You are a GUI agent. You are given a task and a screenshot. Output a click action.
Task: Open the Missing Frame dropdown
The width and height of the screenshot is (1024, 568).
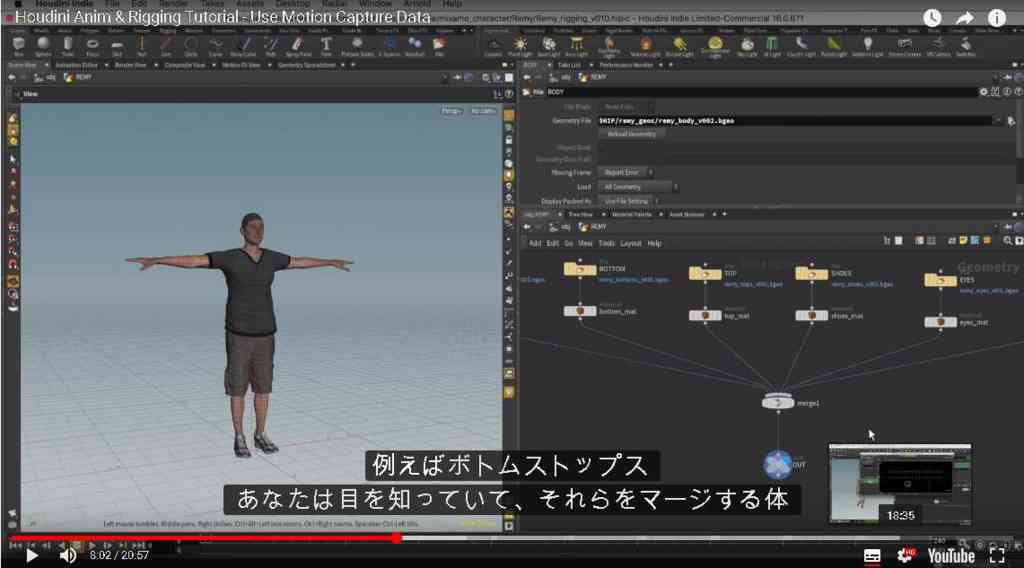(626, 172)
